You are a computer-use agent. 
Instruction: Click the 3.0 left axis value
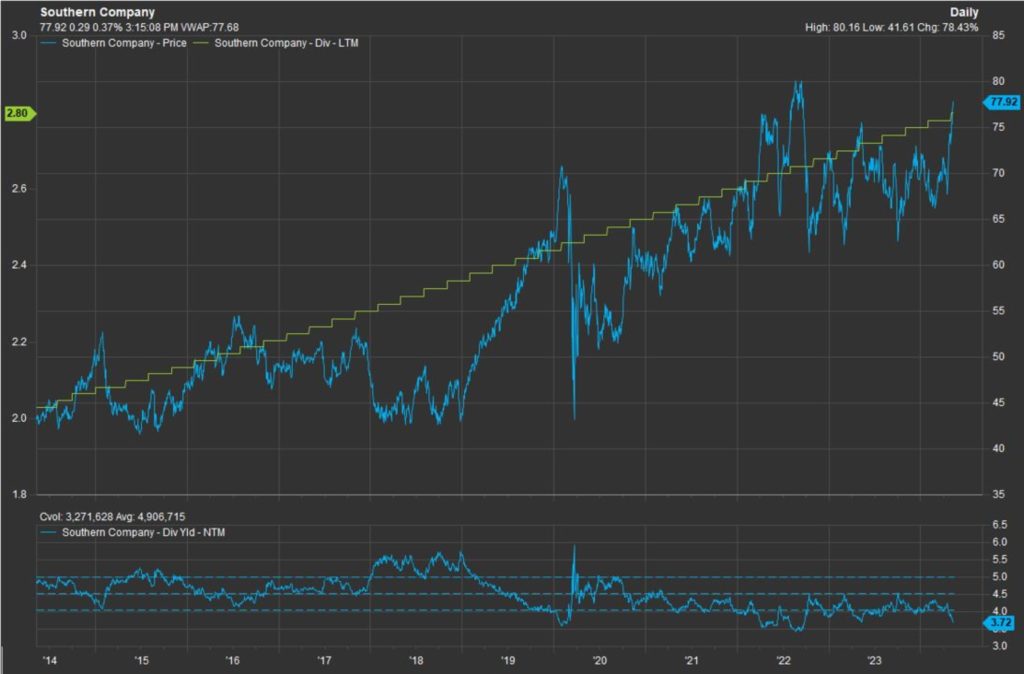(x=20, y=35)
